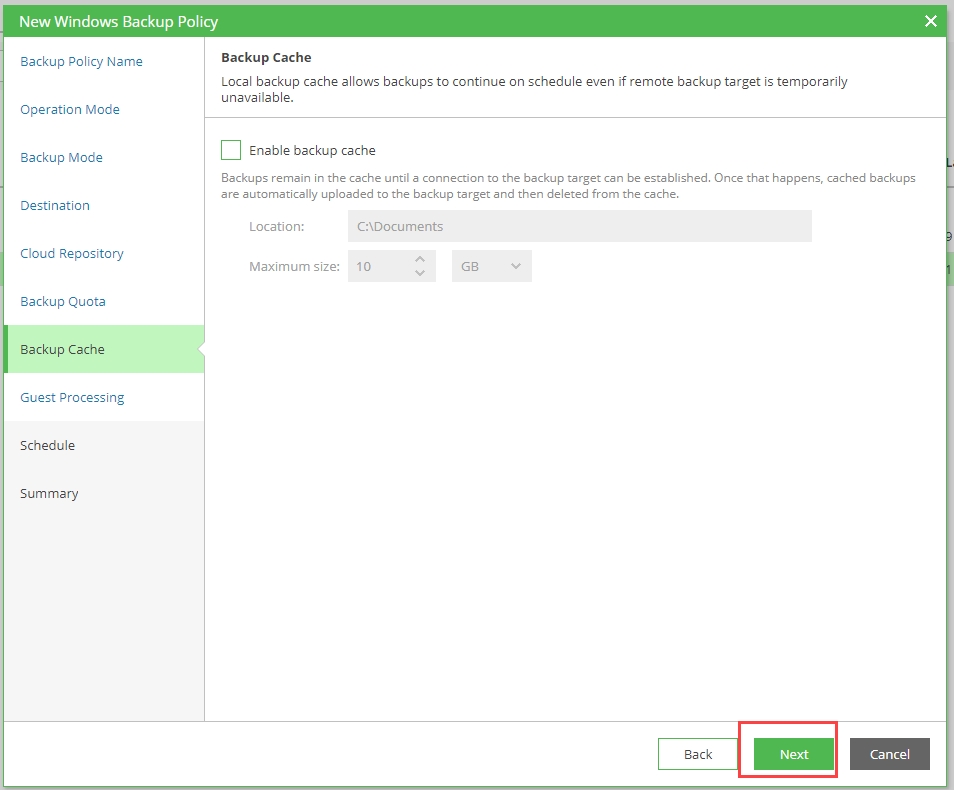Enable the backup cache checkbox
This screenshot has height=790, width=954.
pyautogui.click(x=231, y=150)
